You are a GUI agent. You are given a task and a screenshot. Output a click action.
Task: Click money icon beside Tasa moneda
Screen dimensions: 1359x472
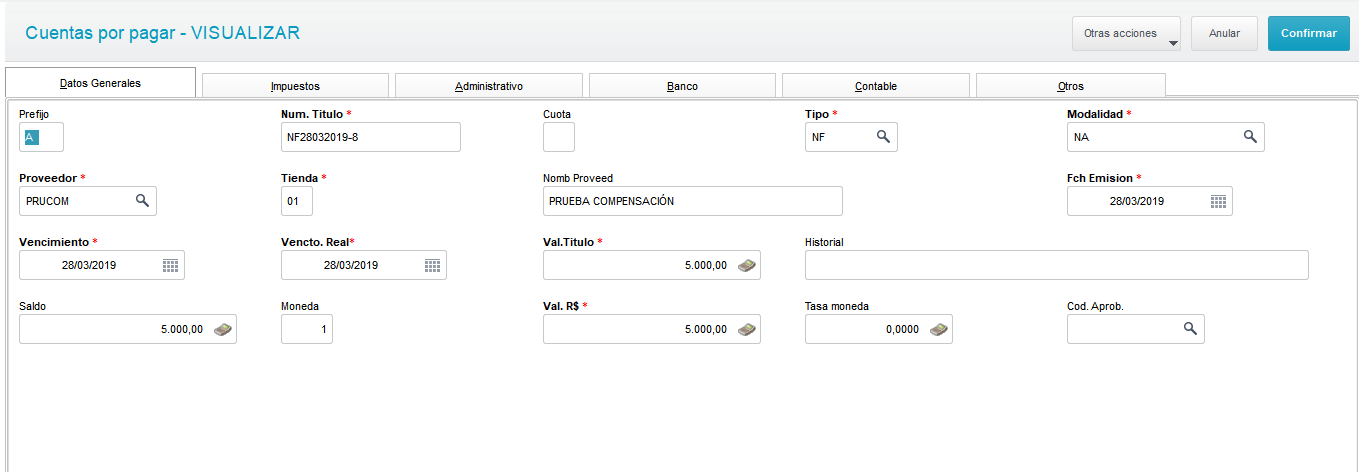pyautogui.click(x=939, y=329)
